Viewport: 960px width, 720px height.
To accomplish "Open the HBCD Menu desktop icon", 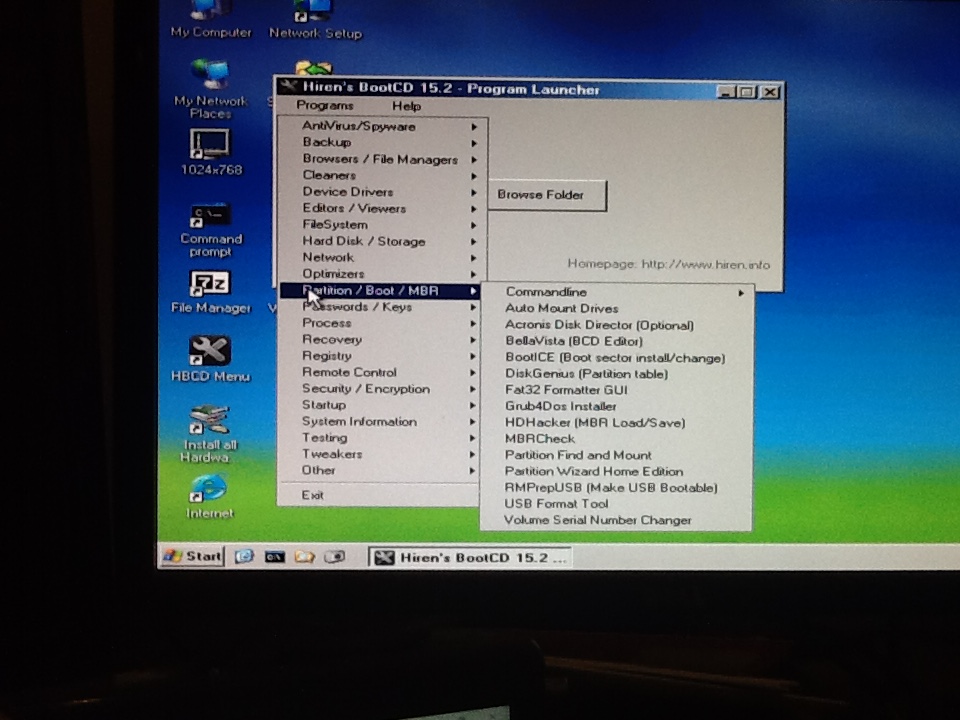I will tap(210, 359).
